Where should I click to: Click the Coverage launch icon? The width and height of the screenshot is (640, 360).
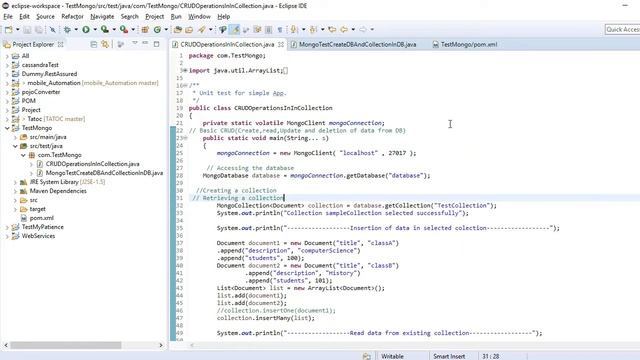105,29
